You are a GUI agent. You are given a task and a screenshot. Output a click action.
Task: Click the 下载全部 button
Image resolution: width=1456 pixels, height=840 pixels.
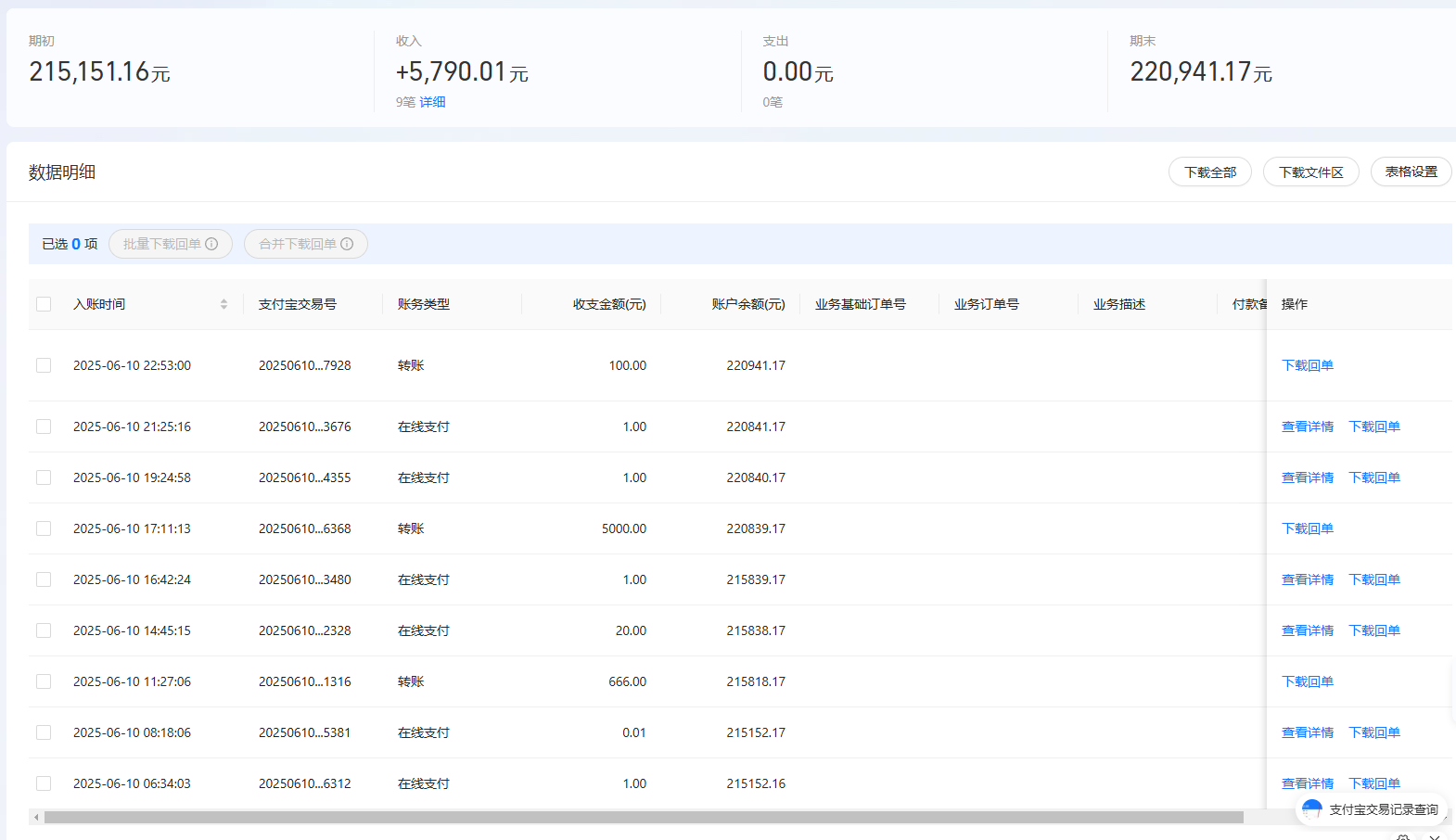coord(1210,172)
